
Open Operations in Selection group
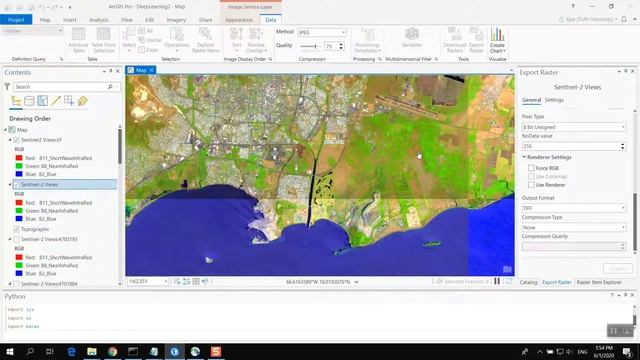(x=176, y=40)
